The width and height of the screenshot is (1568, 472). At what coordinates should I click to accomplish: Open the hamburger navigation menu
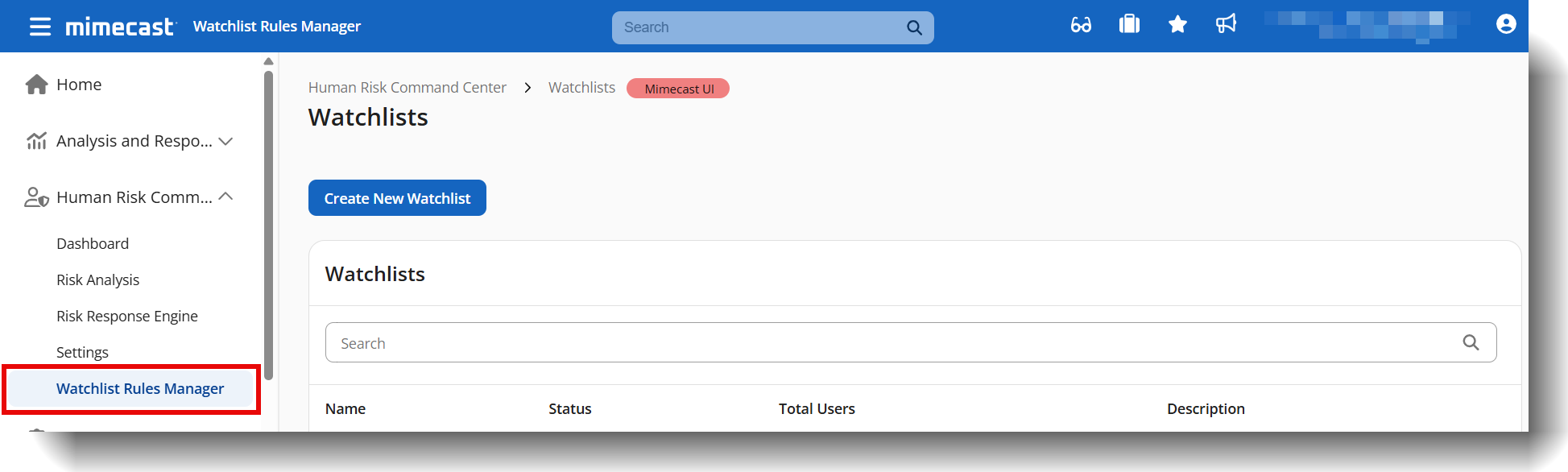click(x=39, y=27)
